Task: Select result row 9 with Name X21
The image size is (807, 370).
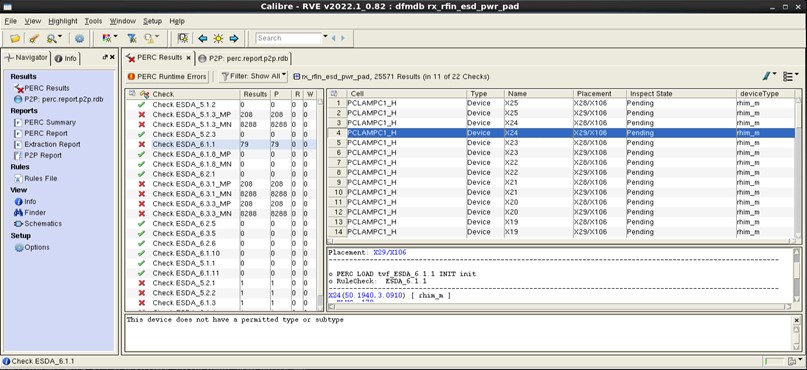Action: click(561, 183)
